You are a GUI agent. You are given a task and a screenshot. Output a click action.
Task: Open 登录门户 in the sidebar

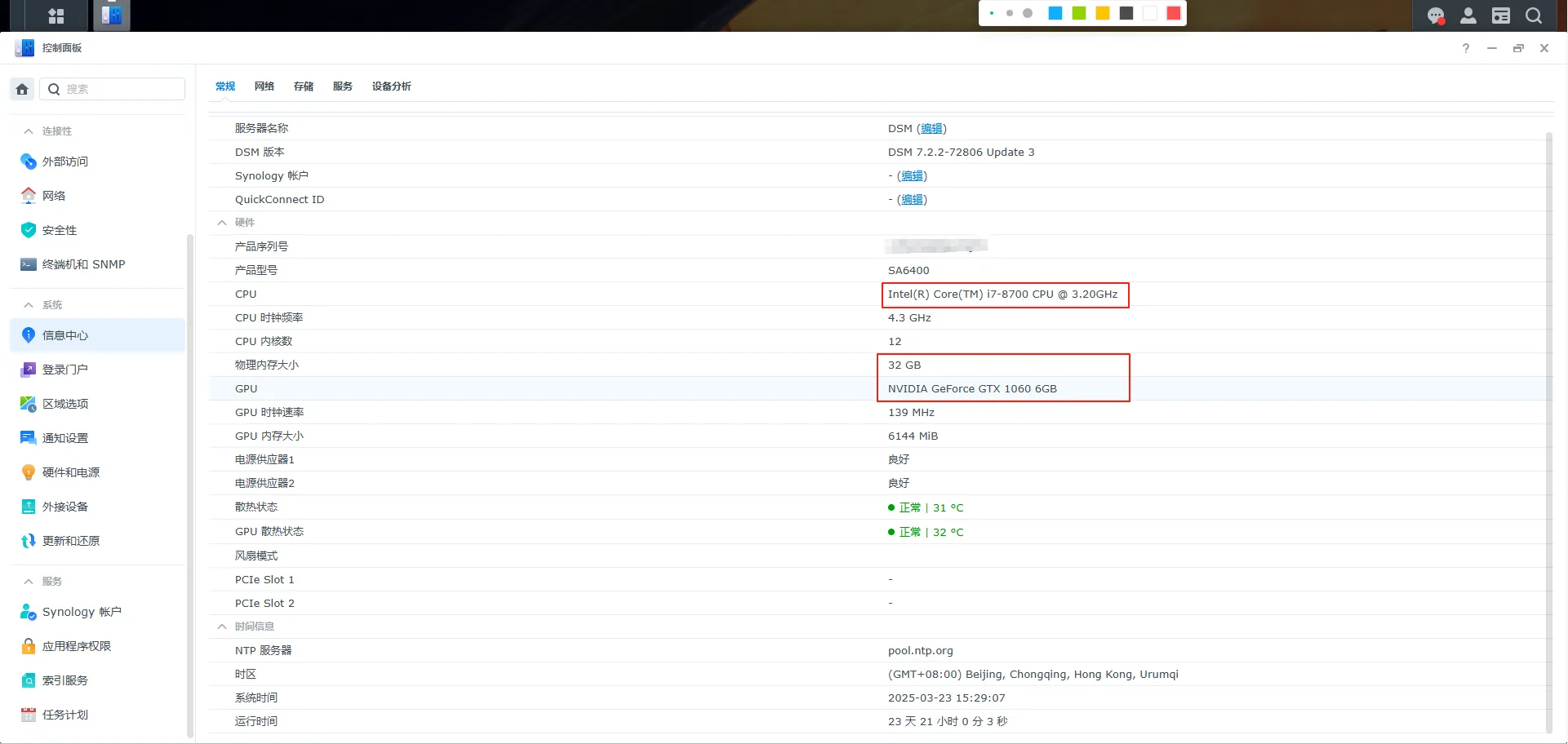point(98,370)
